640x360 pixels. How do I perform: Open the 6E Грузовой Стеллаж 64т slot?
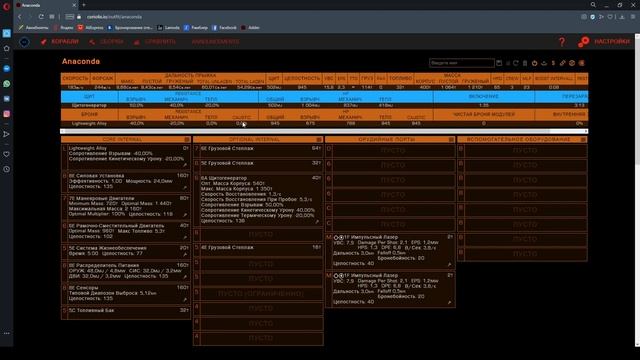258,151
